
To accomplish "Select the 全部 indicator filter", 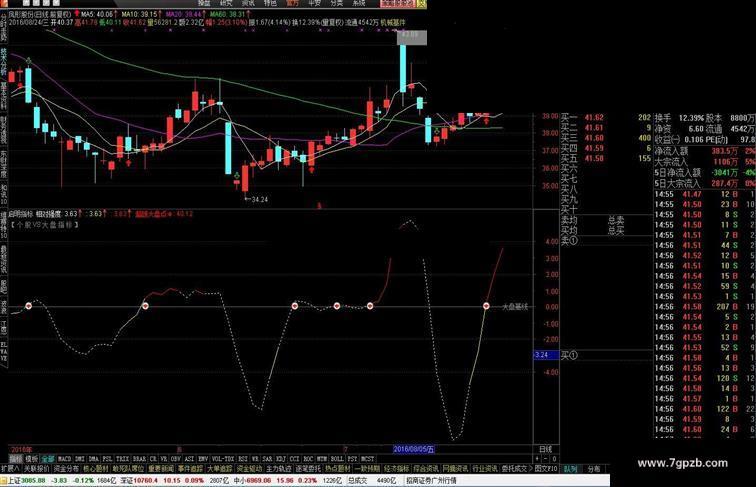I will (48, 459).
